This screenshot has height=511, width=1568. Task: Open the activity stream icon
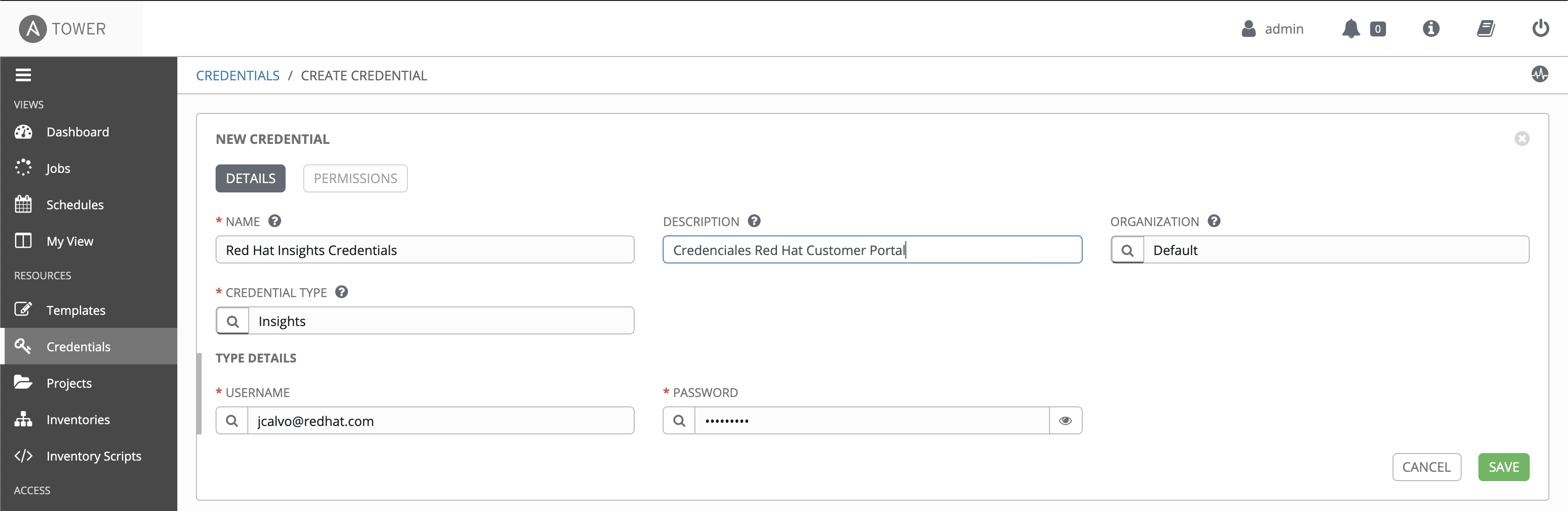coord(1540,74)
